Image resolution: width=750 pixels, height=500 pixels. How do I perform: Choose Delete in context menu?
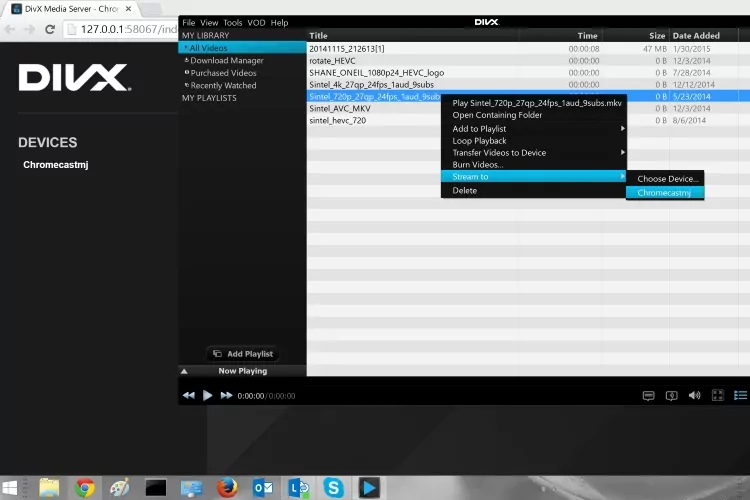(533, 190)
